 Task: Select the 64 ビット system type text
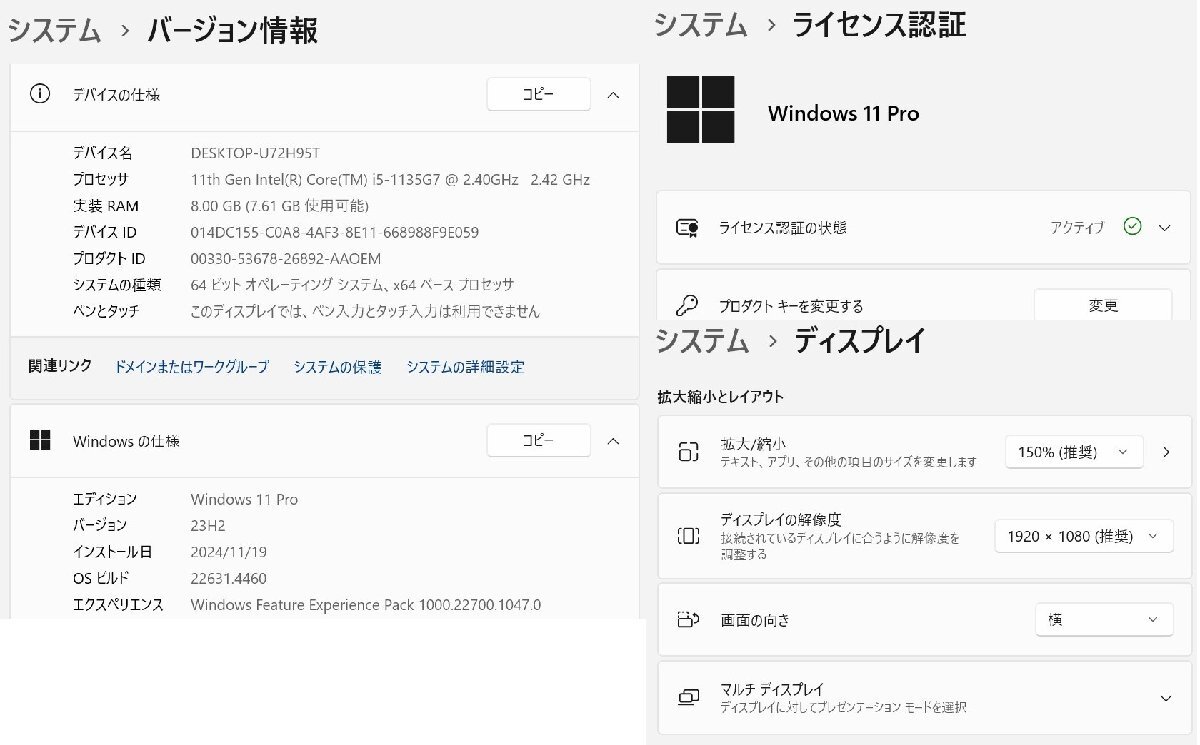tap(352, 284)
